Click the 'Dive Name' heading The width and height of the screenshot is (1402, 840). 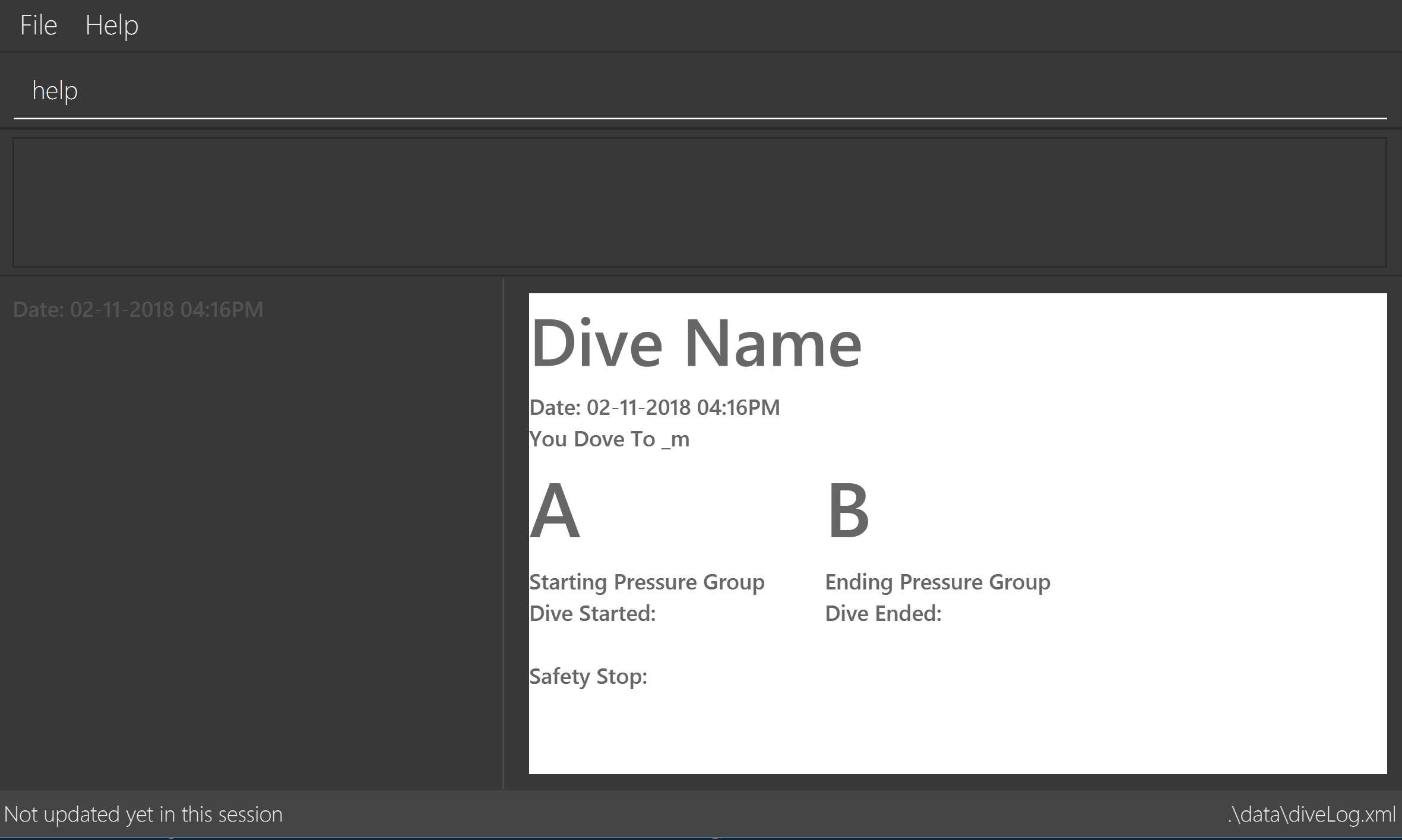pyautogui.click(x=695, y=344)
